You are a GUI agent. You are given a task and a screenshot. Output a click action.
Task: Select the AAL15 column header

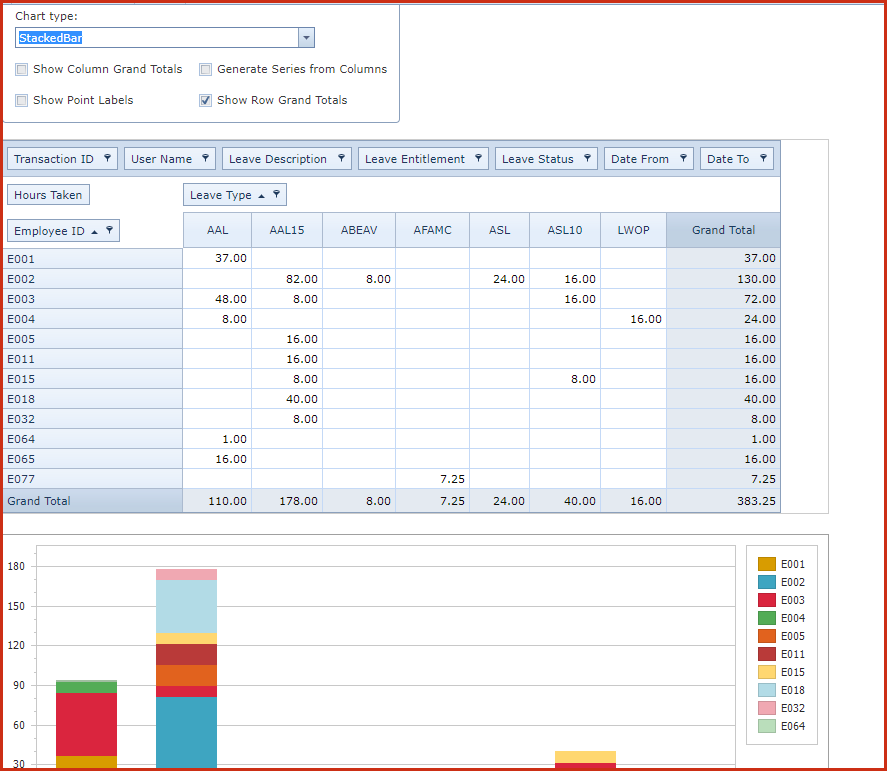coord(287,230)
